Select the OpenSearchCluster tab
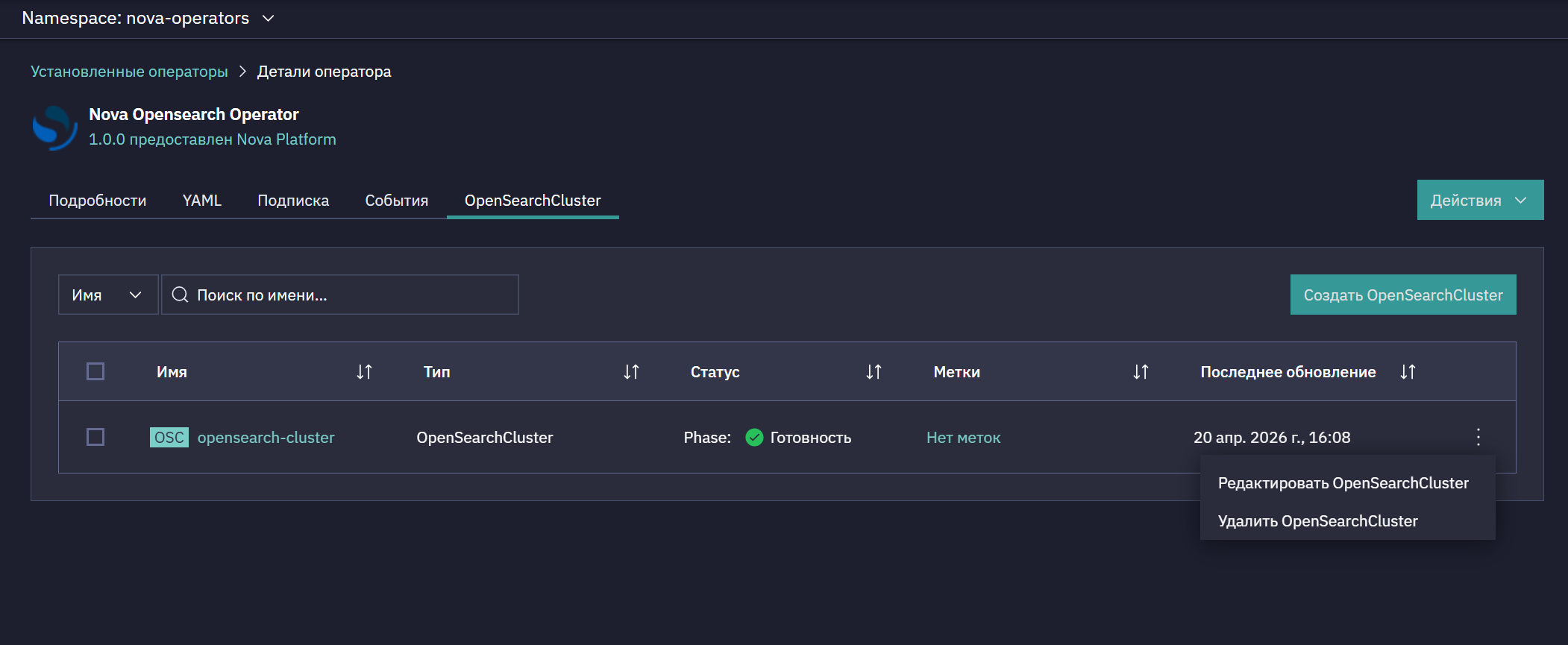Viewport: 1568px width, 645px height. coord(533,201)
